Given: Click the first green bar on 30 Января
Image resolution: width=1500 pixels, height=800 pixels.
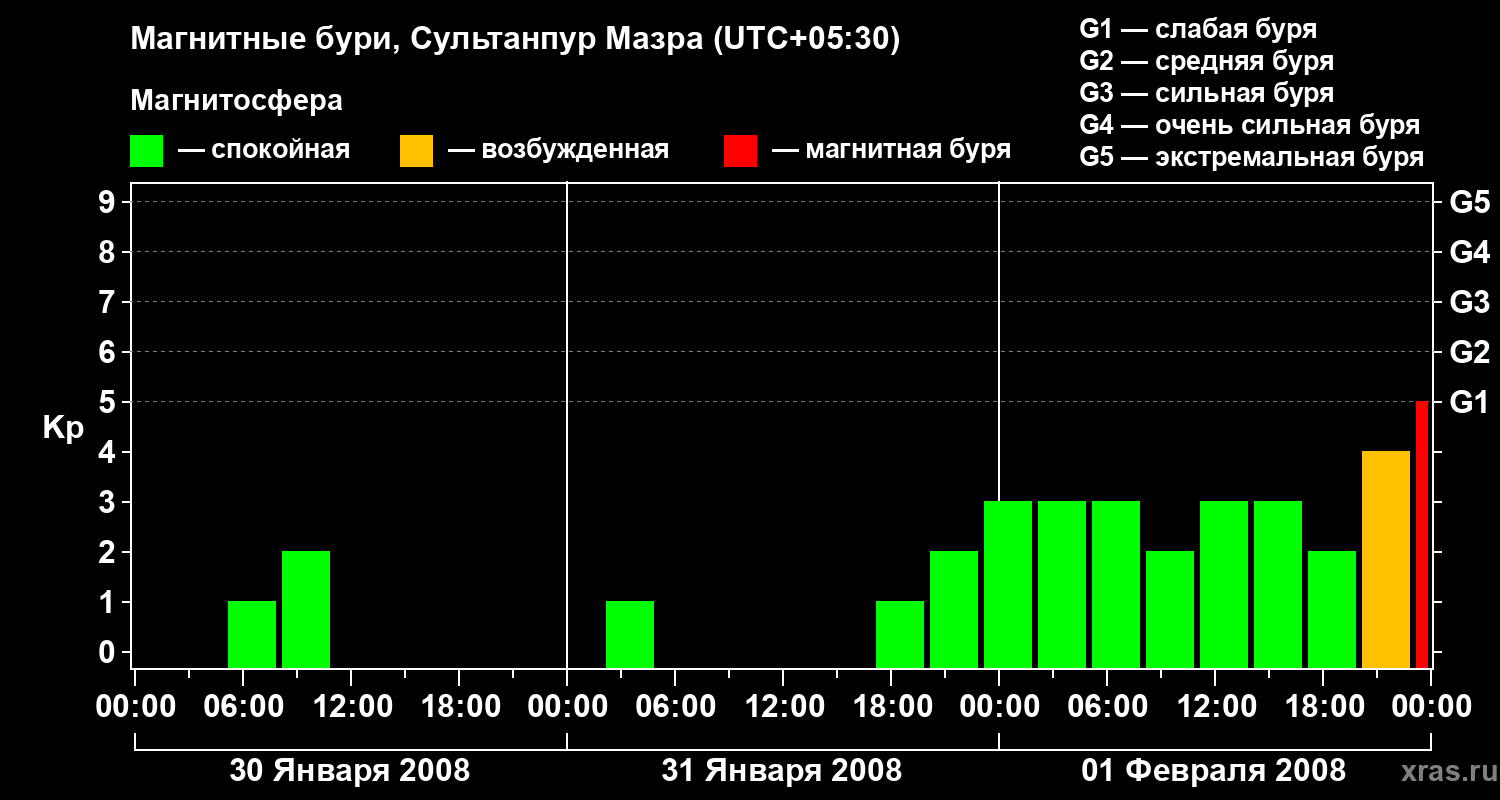Looking at the screenshot, I should coord(252,634).
